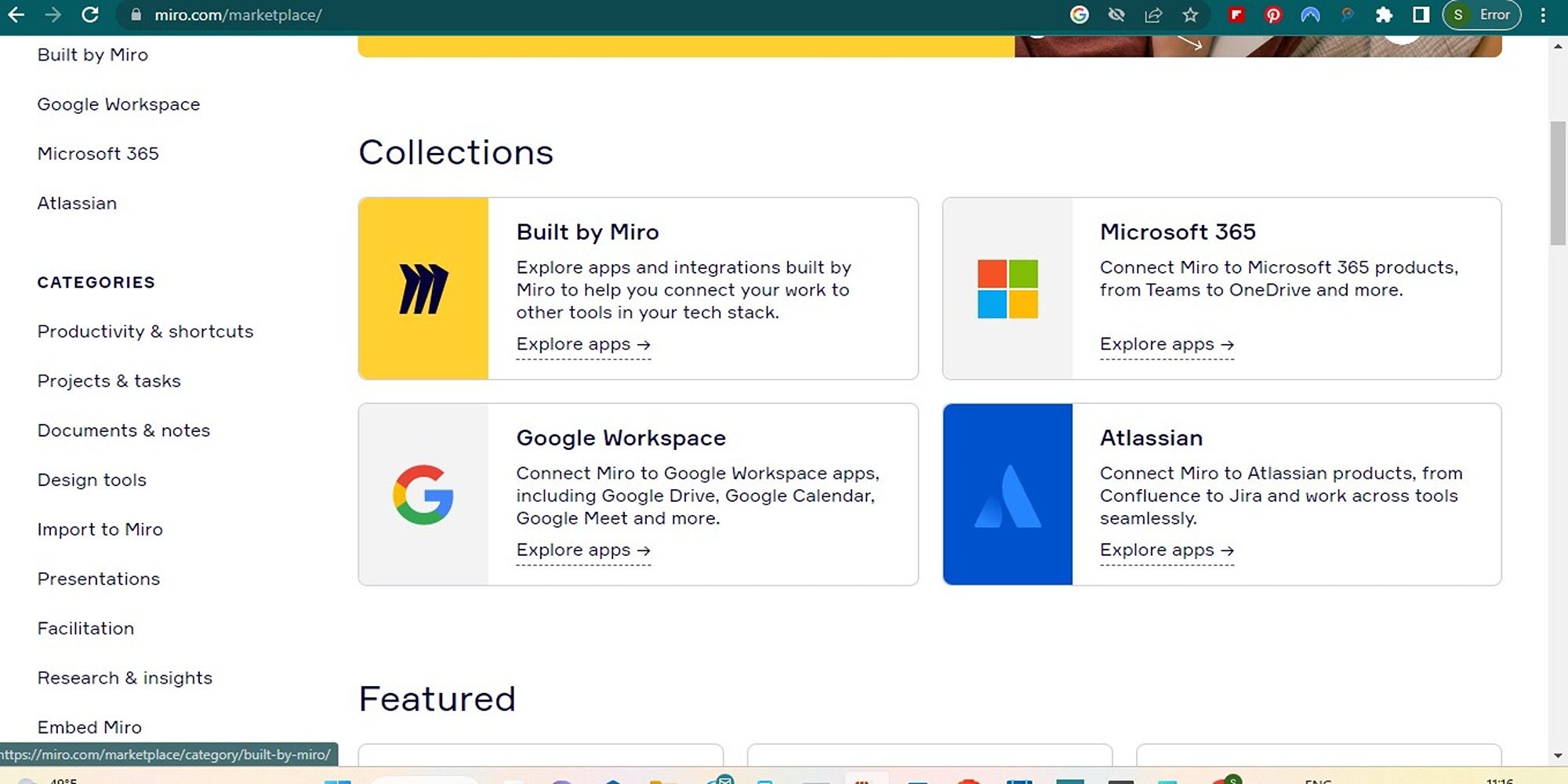Open Microsoft 365 sidebar link
Image resolution: width=1568 pixels, height=784 pixels.
[98, 154]
